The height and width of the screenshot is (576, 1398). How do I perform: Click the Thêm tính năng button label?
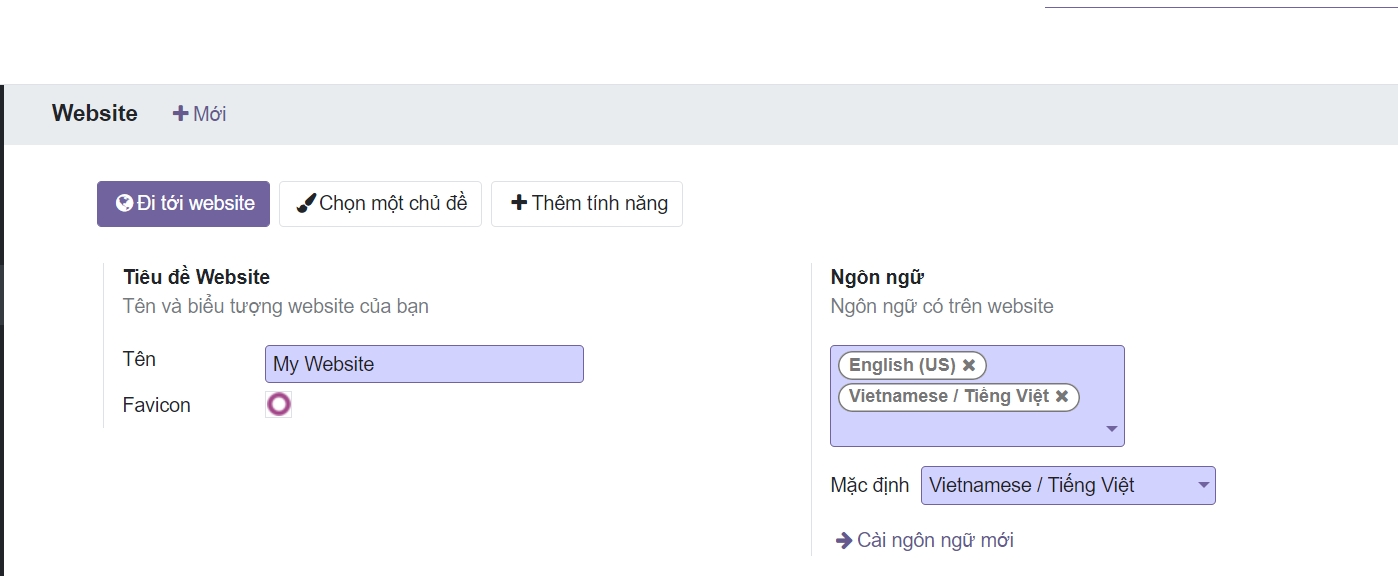(599, 204)
